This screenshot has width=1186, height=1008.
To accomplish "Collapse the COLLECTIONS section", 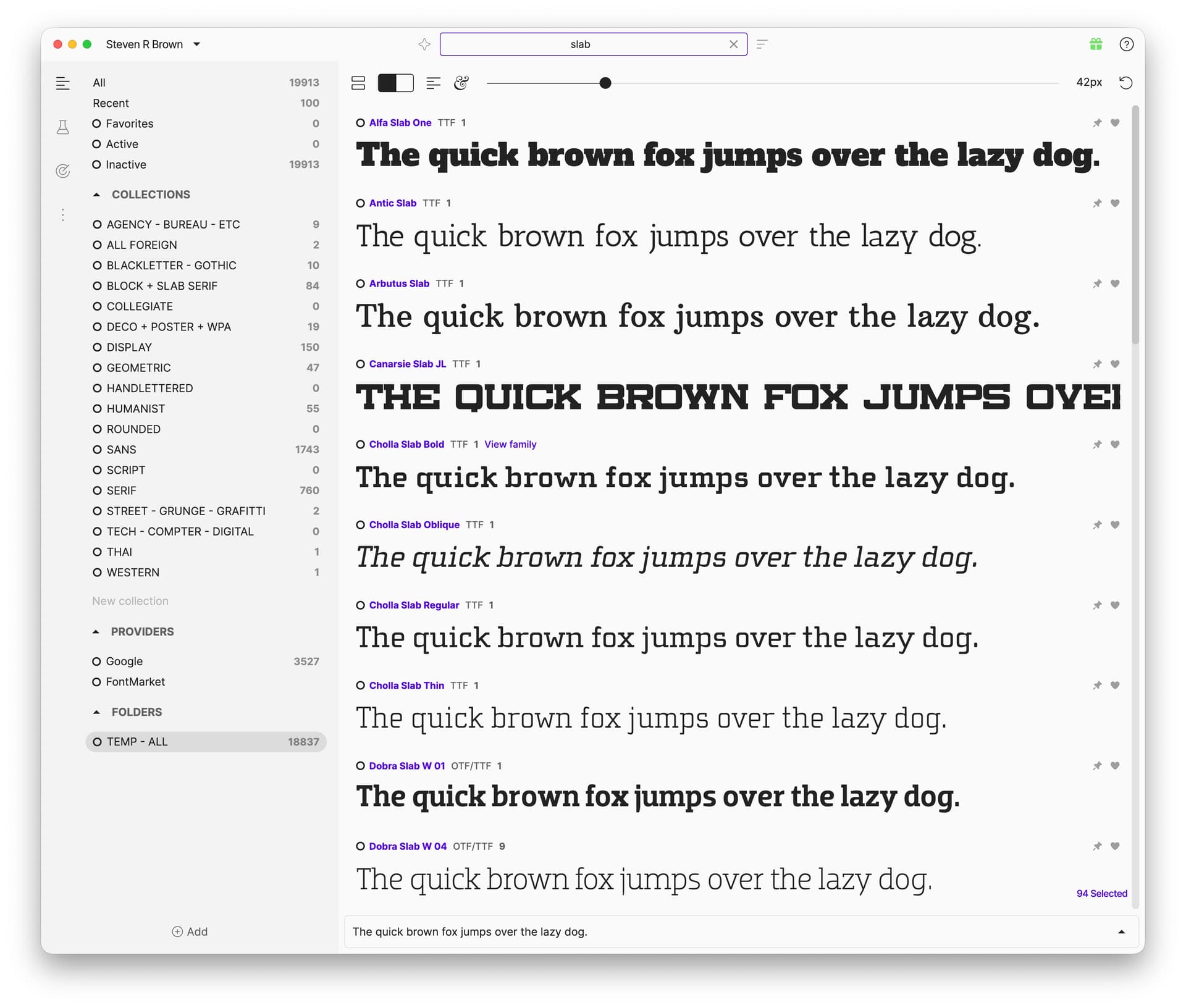I will [96, 195].
